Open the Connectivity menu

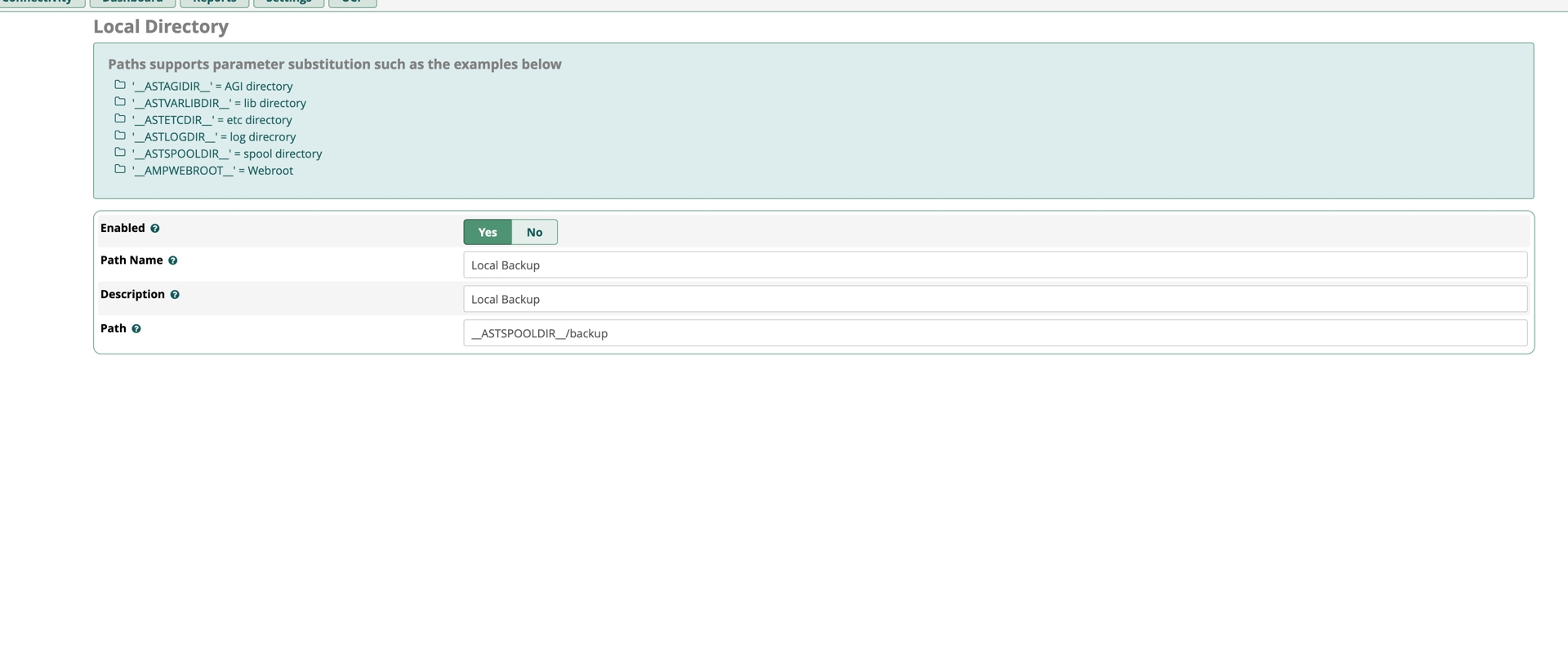tap(39, 2)
